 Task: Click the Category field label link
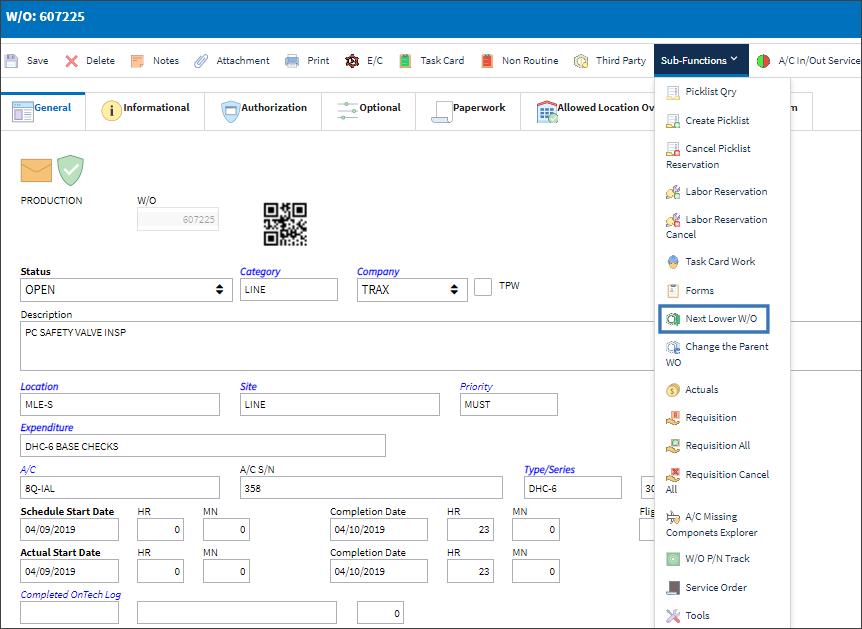tap(260, 272)
